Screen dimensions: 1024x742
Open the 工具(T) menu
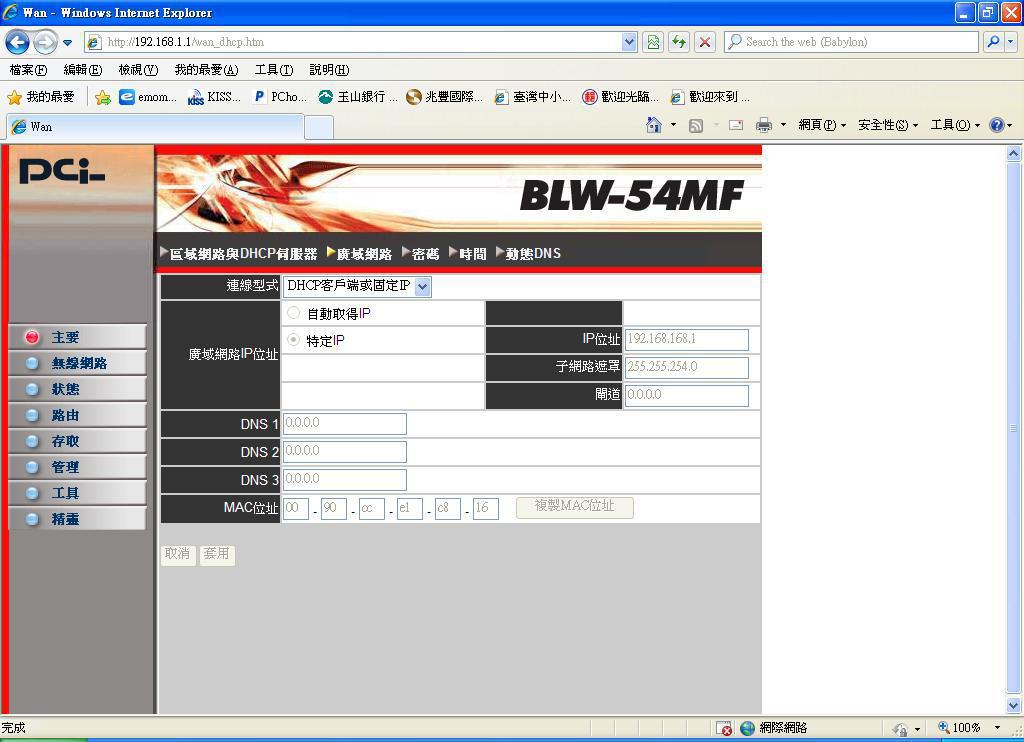pyautogui.click(x=274, y=70)
